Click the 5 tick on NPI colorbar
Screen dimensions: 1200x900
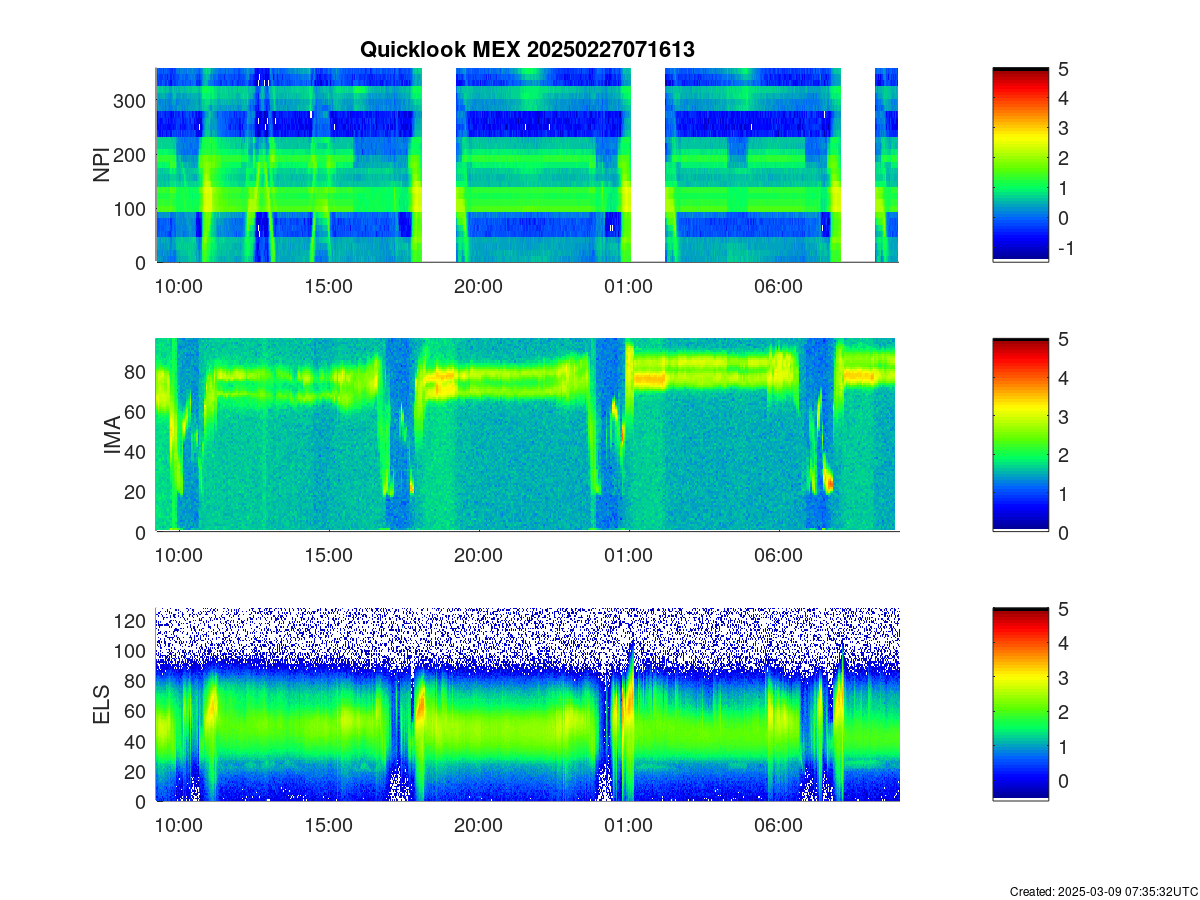pyautogui.click(x=1064, y=68)
